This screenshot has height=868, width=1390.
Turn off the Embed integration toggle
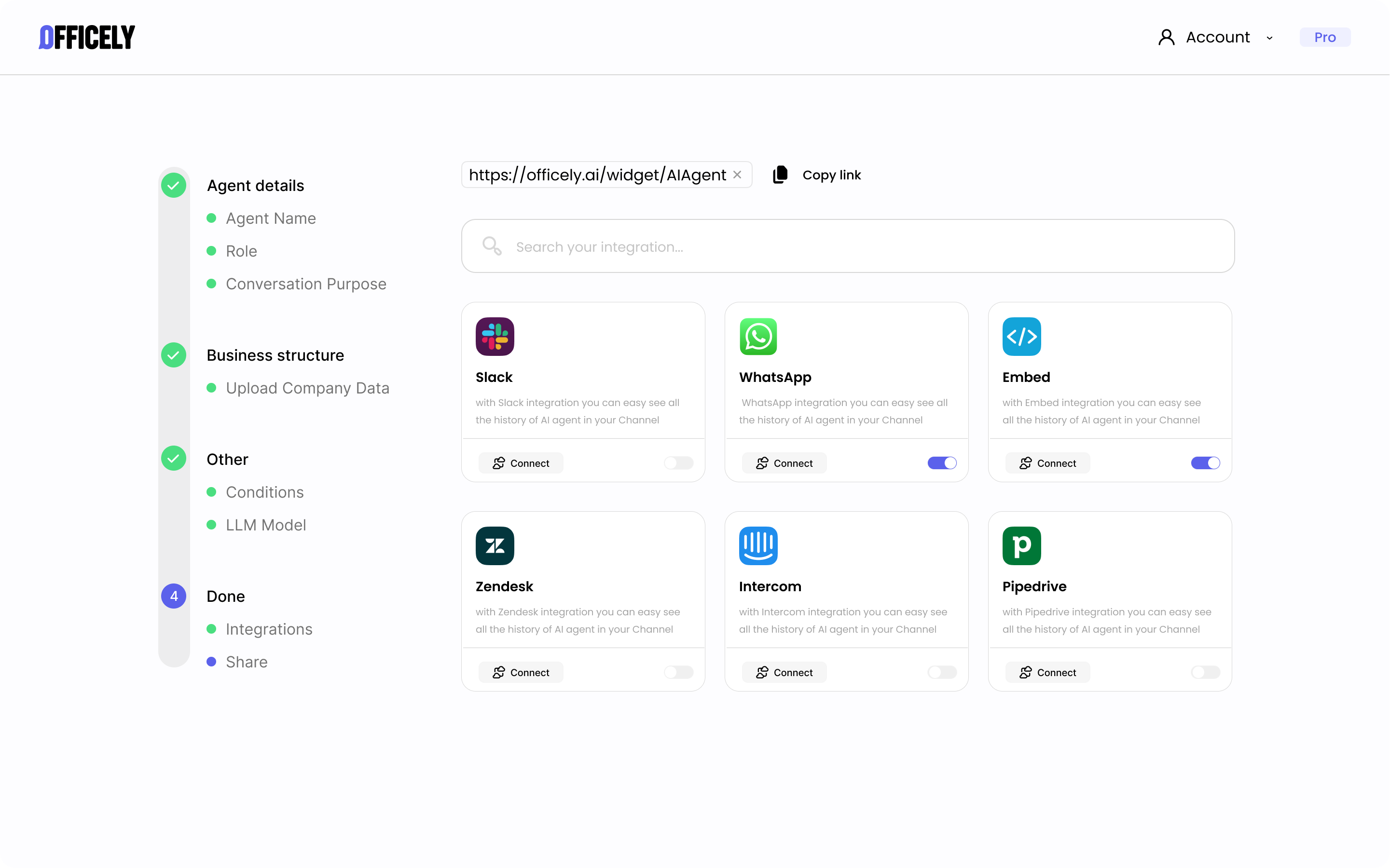pyautogui.click(x=1205, y=463)
